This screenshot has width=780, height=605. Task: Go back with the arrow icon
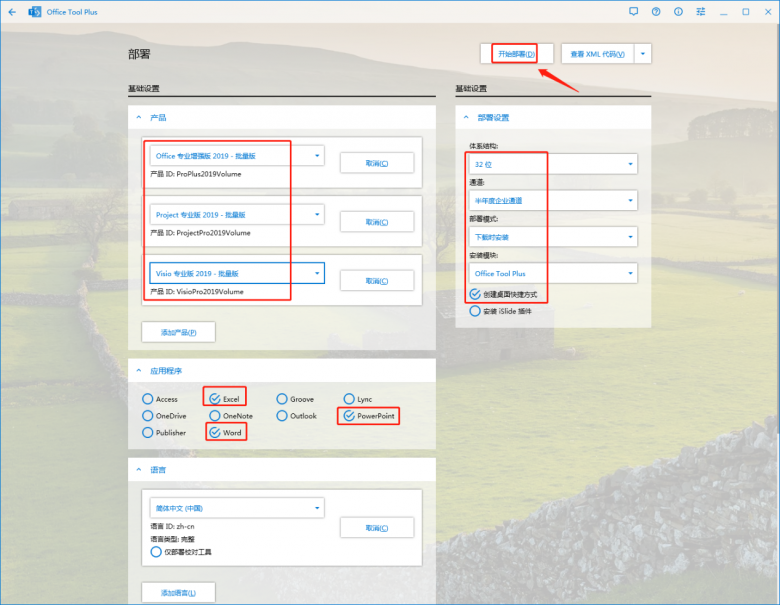click(12, 12)
